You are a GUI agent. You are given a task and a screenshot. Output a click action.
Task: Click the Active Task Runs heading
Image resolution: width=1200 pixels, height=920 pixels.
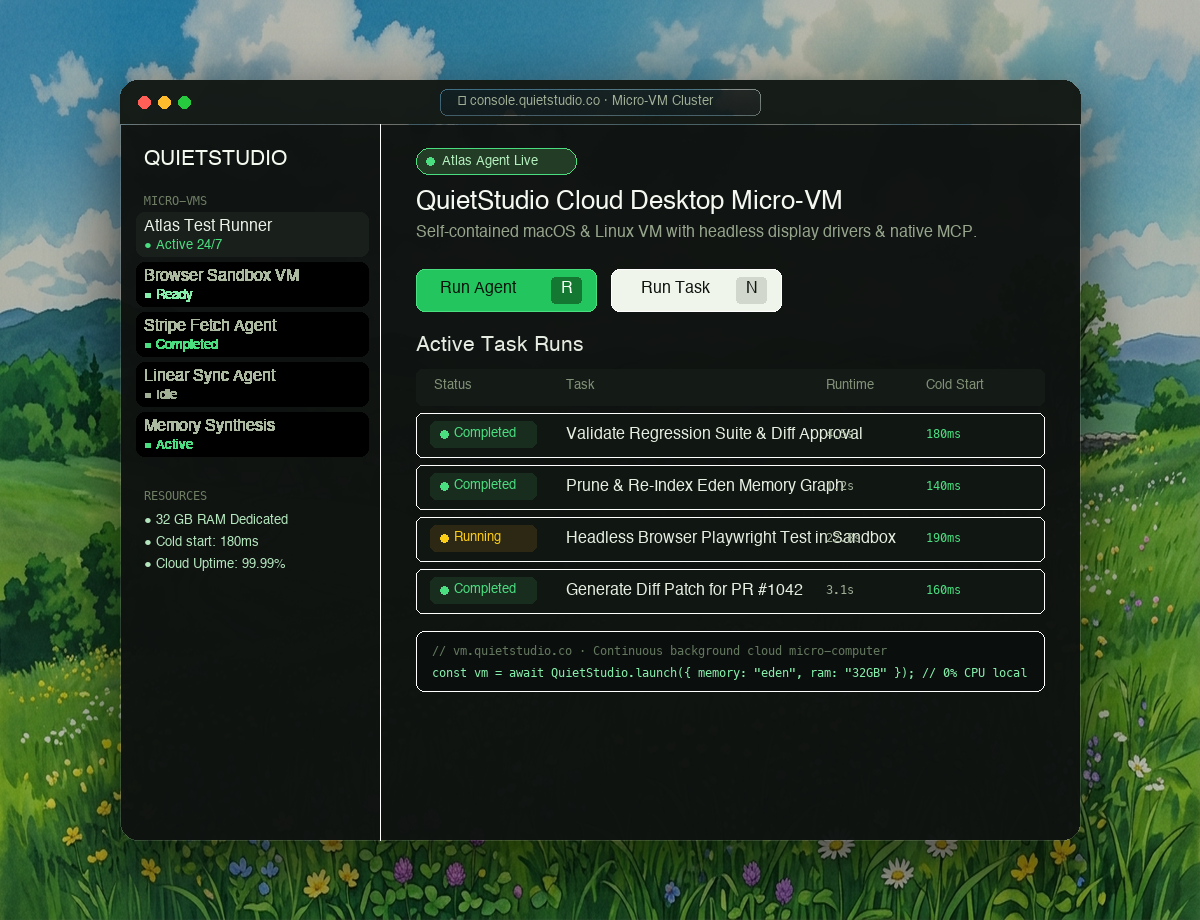click(x=500, y=345)
